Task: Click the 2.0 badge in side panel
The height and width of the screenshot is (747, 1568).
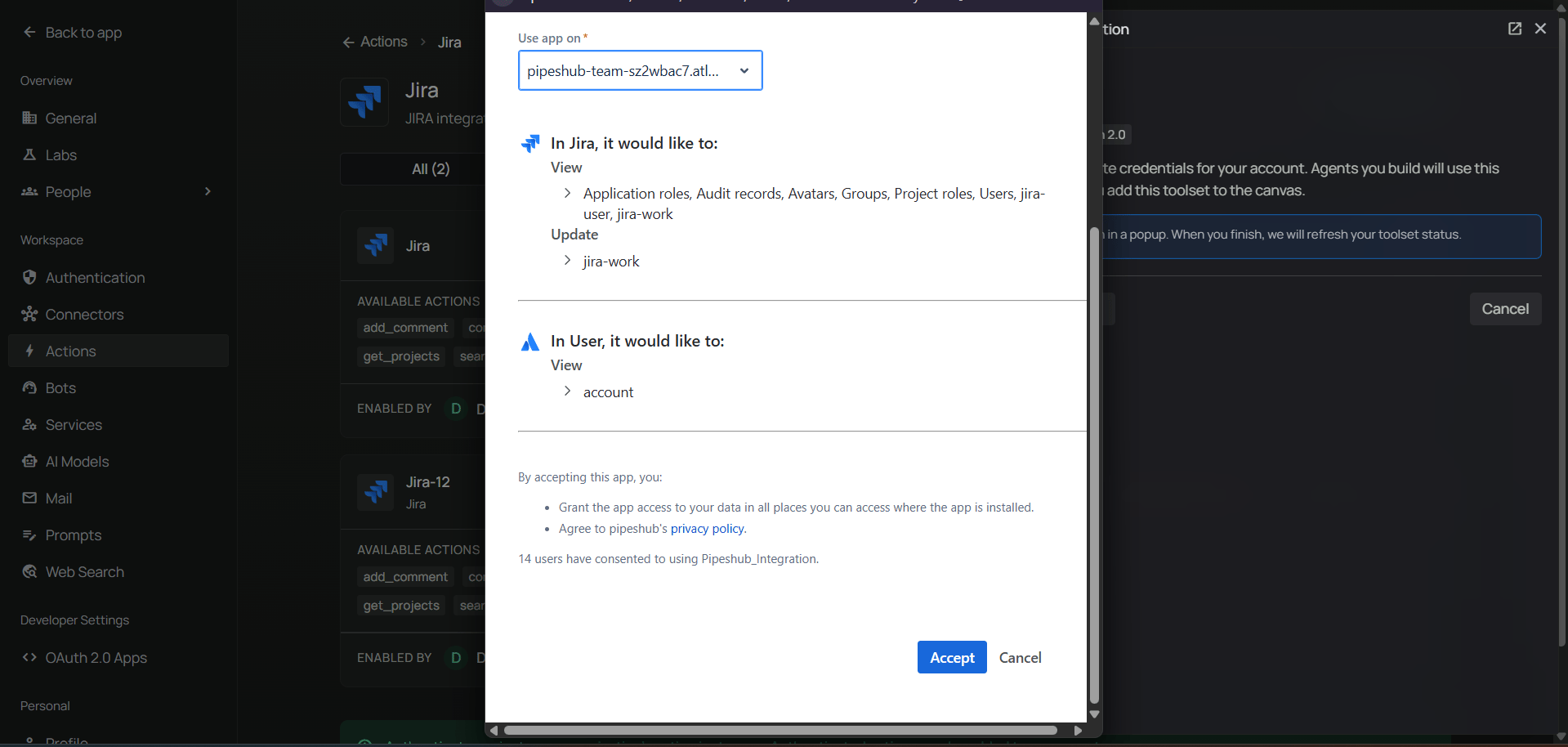Action: point(1116,134)
